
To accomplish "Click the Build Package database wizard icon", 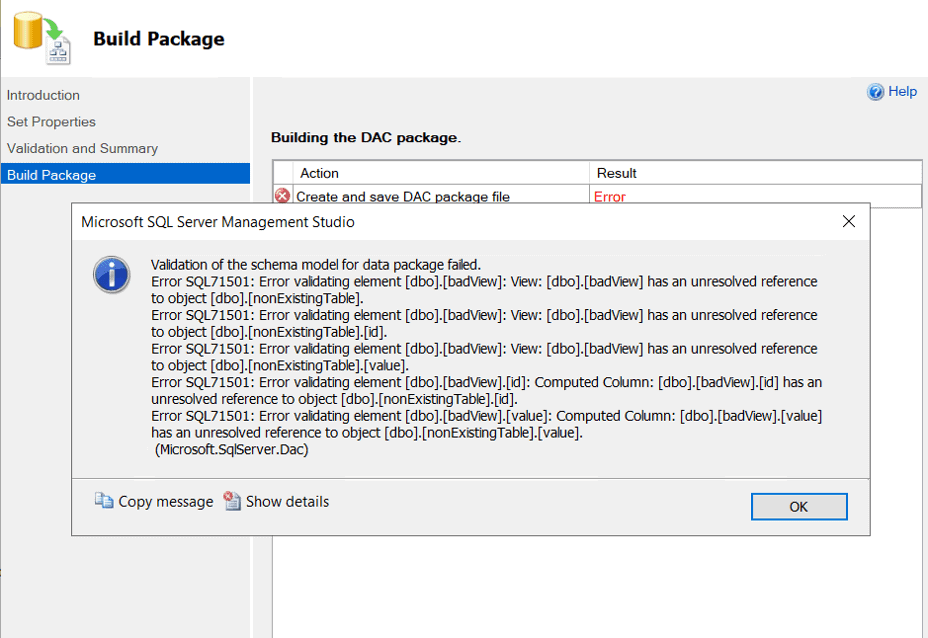I will pyautogui.click(x=41, y=38).
